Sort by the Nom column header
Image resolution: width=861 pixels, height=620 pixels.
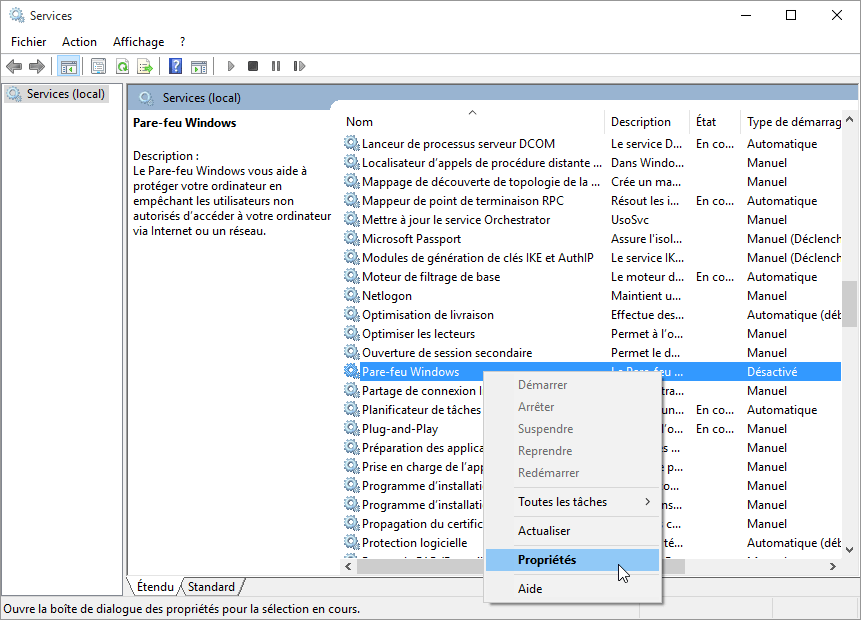coord(472,121)
